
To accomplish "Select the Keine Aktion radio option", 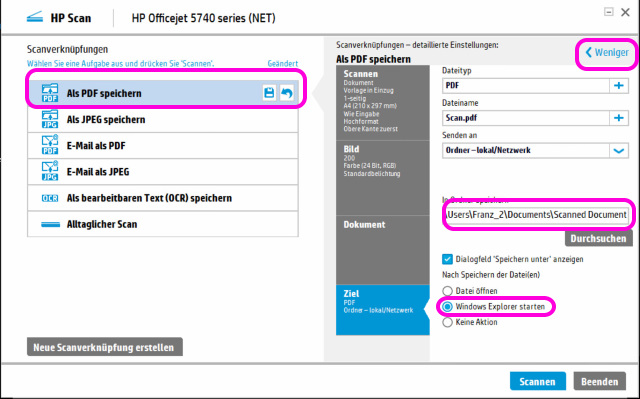I will (x=447, y=322).
